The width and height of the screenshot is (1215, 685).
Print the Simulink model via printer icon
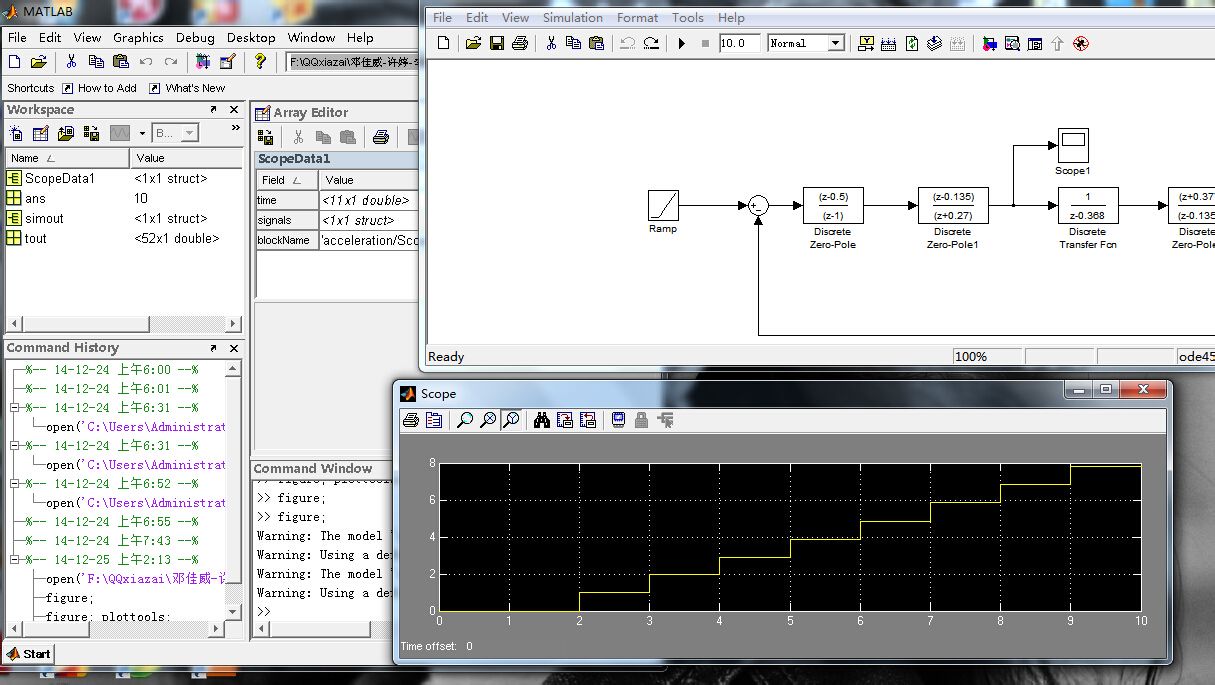coord(519,43)
